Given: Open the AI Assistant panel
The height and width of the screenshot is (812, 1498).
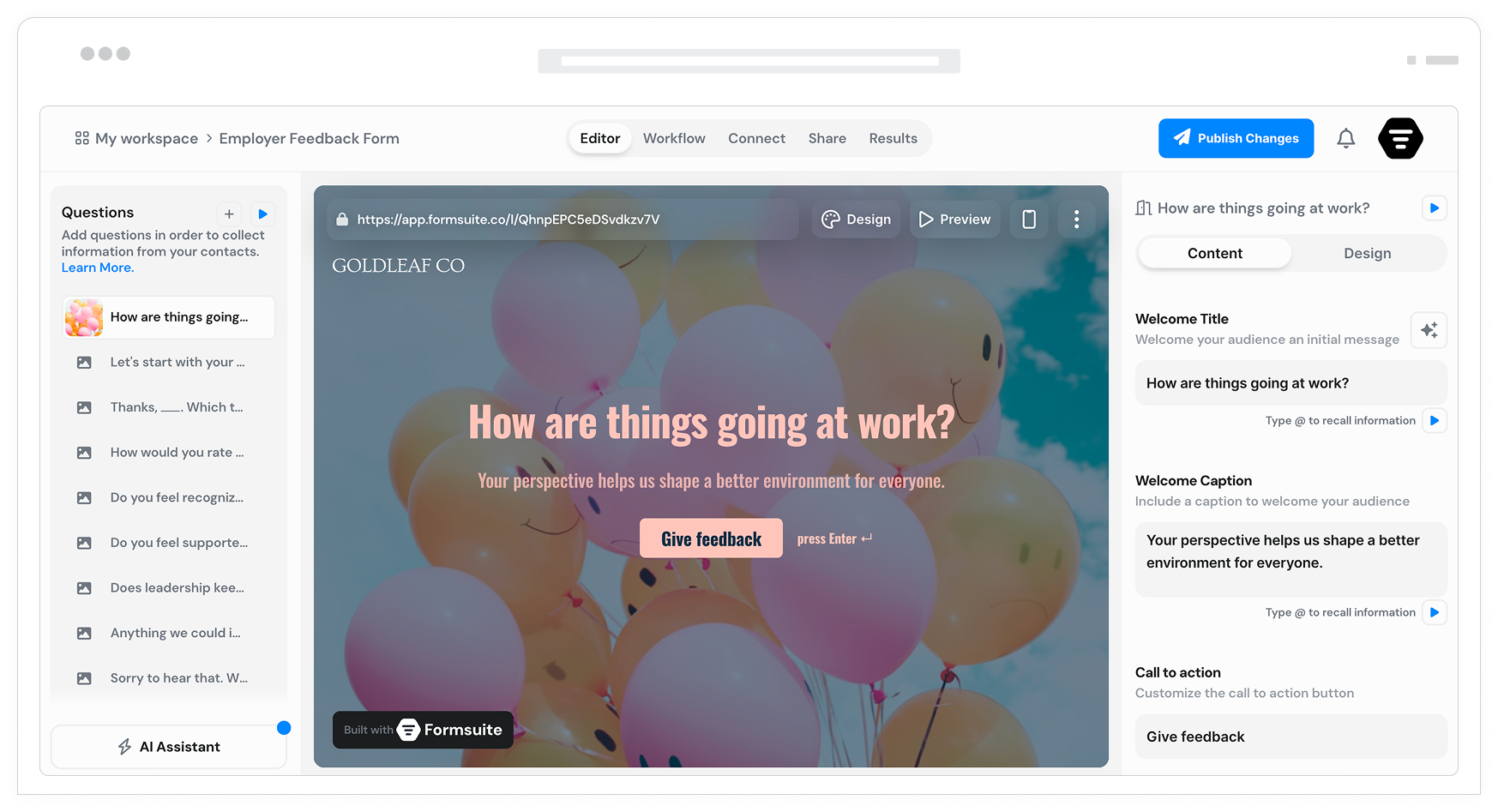Looking at the screenshot, I should point(169,747).
